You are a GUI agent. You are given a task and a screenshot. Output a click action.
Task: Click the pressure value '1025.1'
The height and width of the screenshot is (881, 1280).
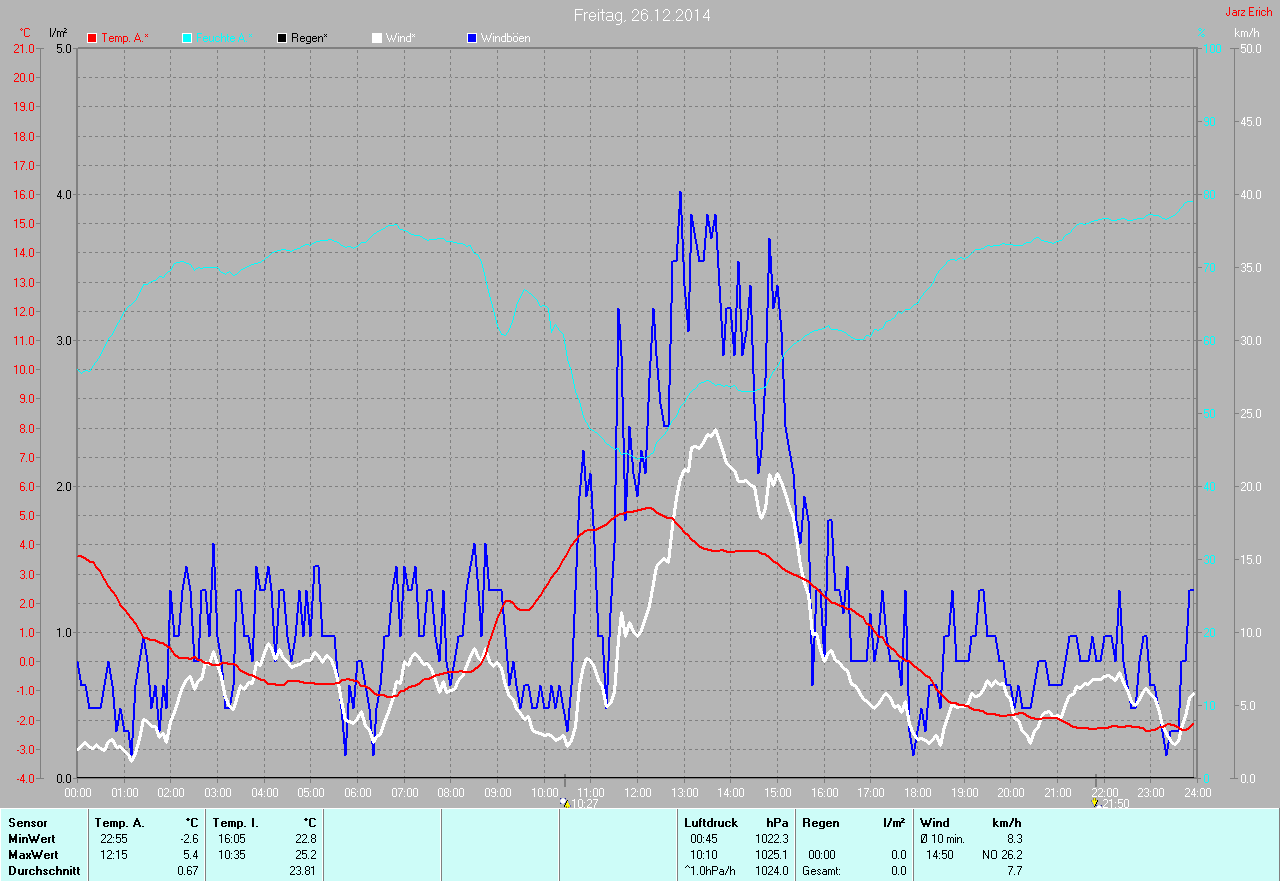click(771, 855)
